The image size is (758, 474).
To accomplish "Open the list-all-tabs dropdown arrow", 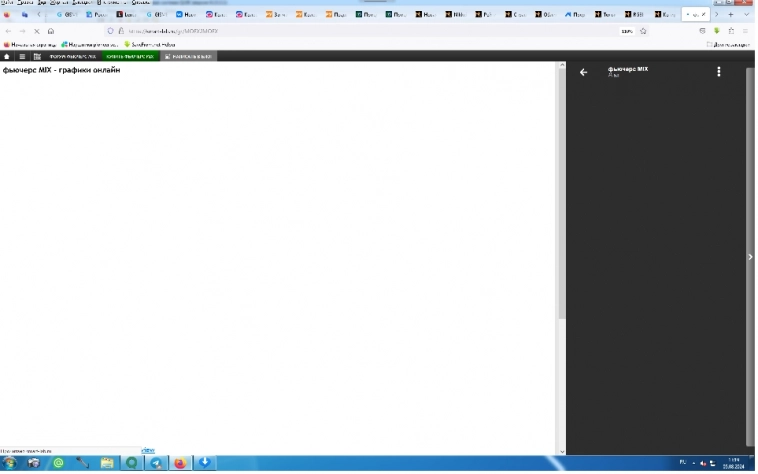I will [746, 15].
